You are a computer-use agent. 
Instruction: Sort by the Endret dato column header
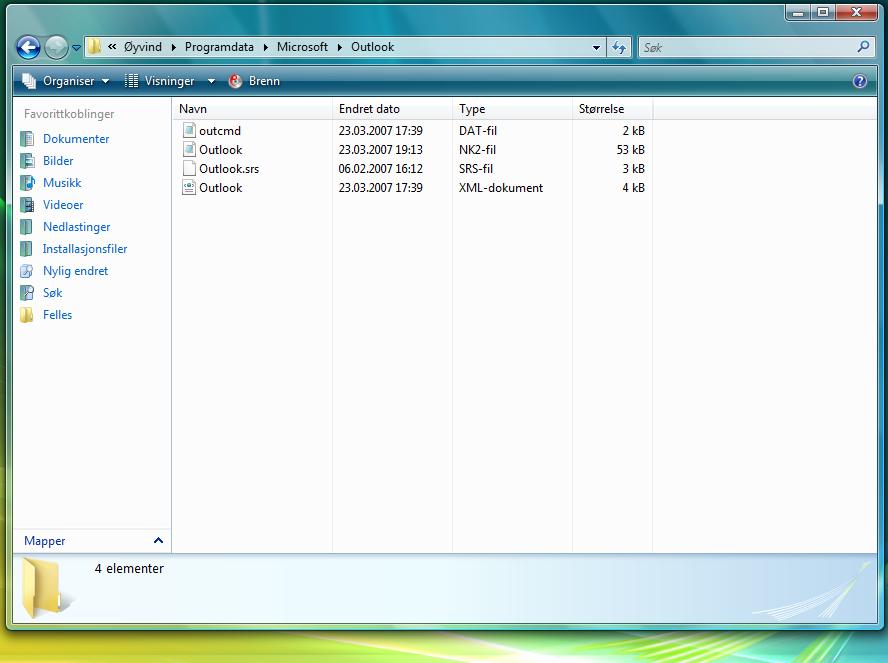point(392,109)
